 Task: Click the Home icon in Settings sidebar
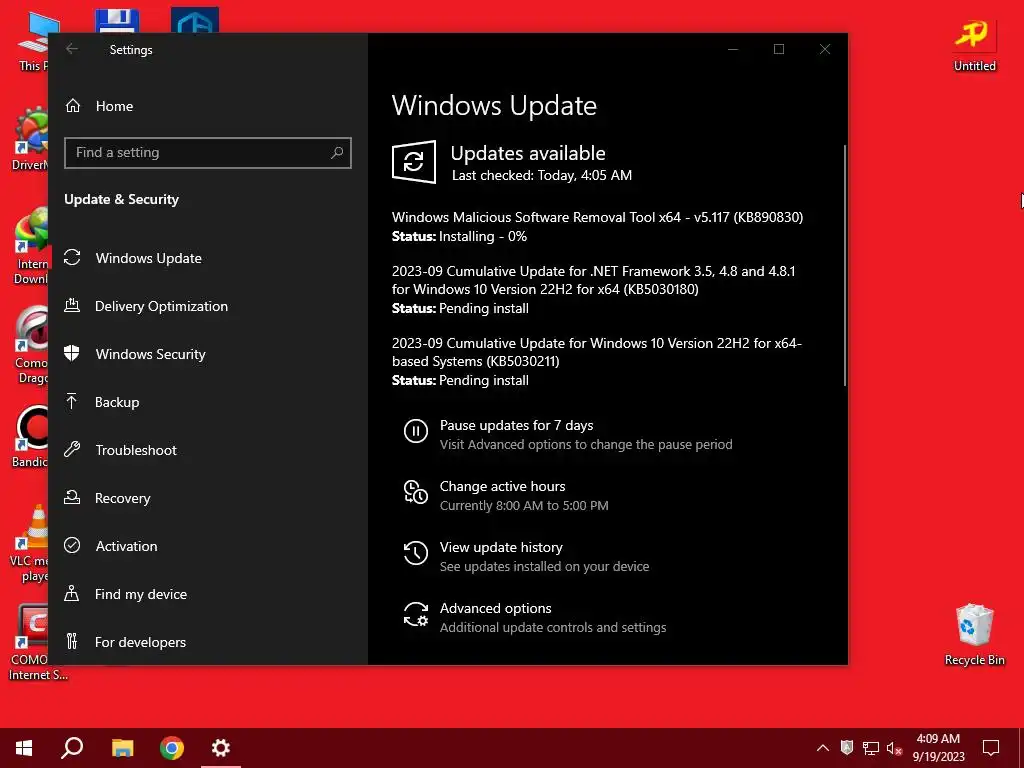pyautogui.click(x=72, y=106)
